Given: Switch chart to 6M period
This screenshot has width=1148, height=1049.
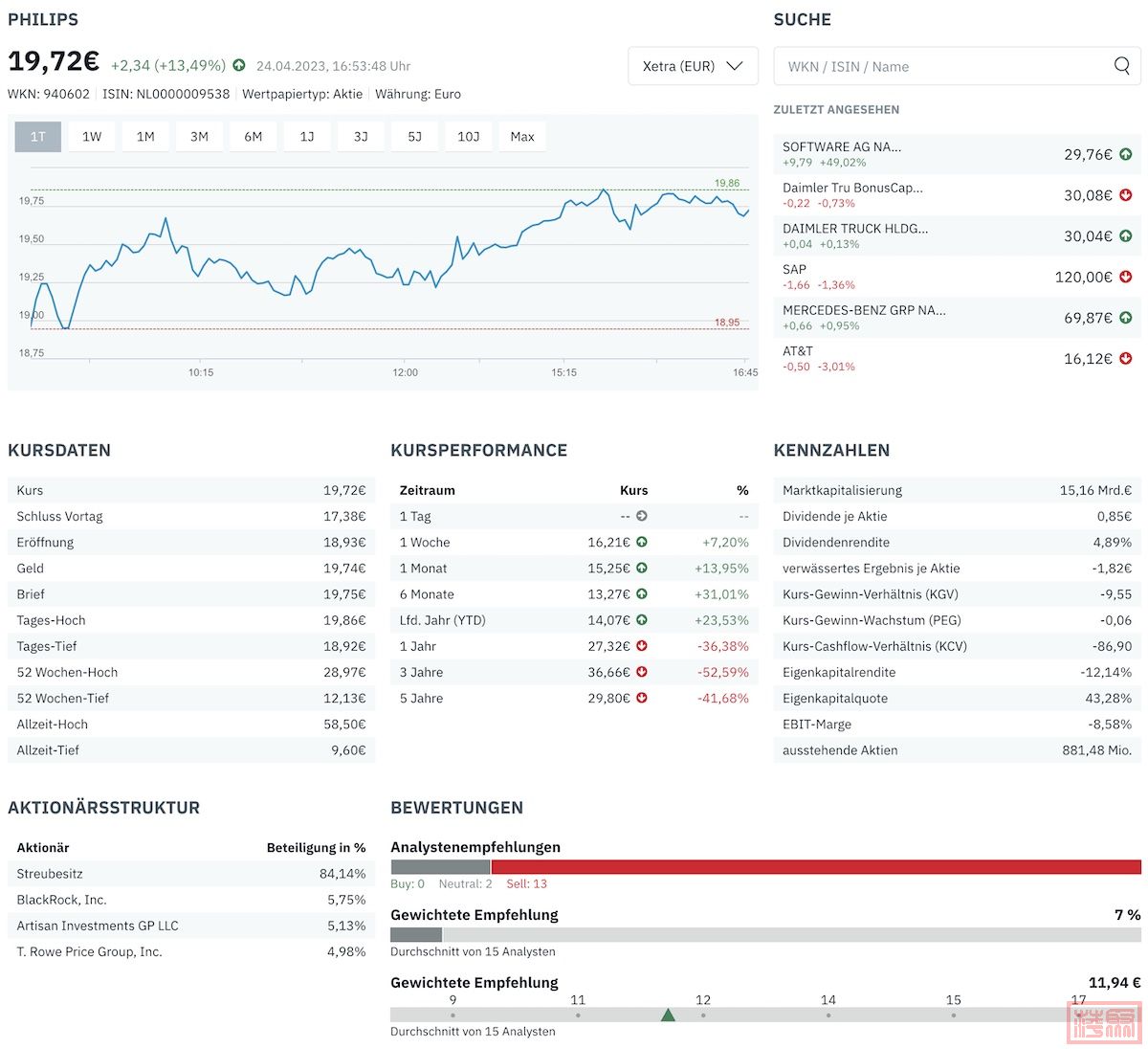Looking at the screenshot, I should 254,137.
